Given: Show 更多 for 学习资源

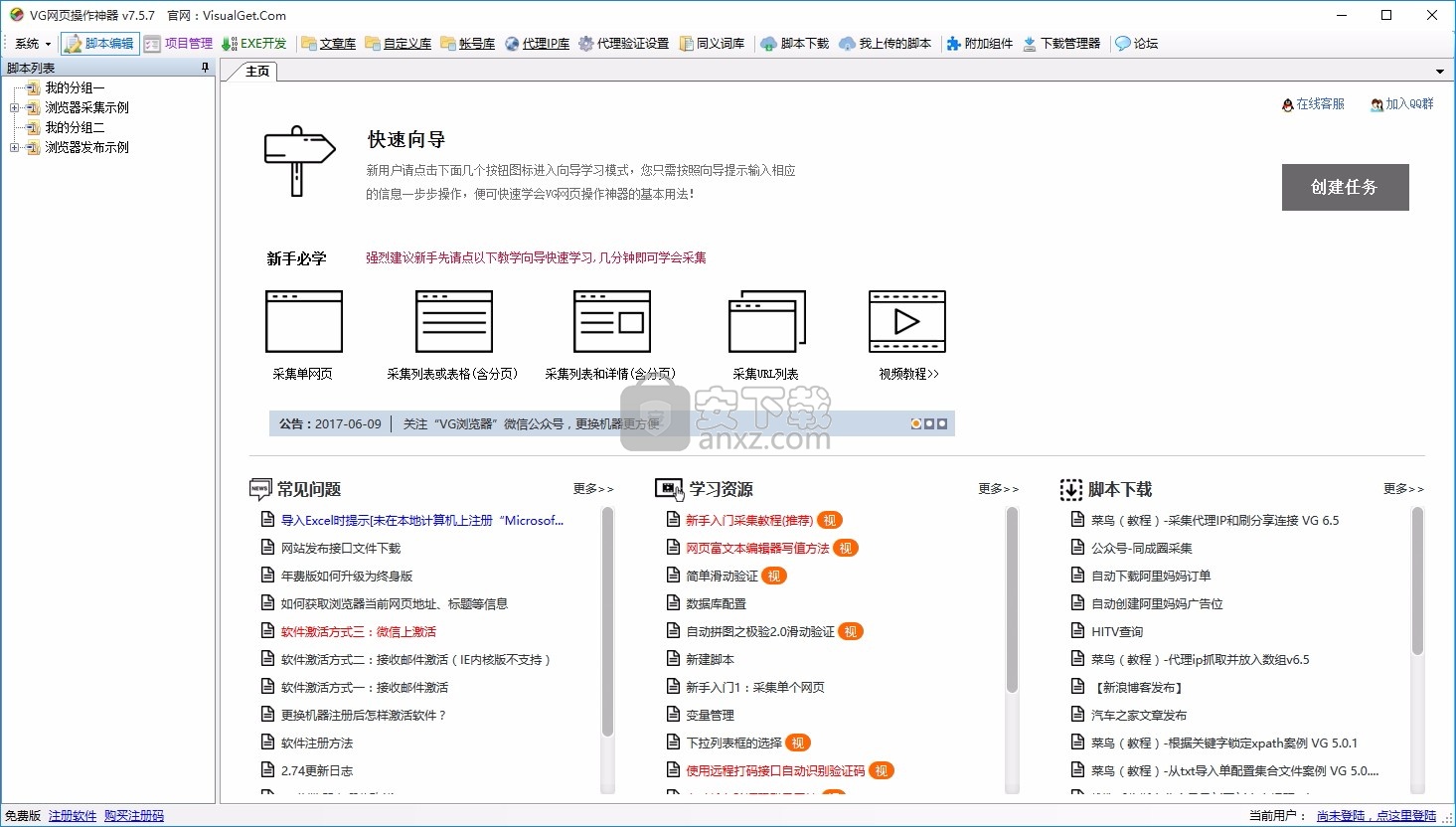Looking at the screenshot, I should (999, 489).
